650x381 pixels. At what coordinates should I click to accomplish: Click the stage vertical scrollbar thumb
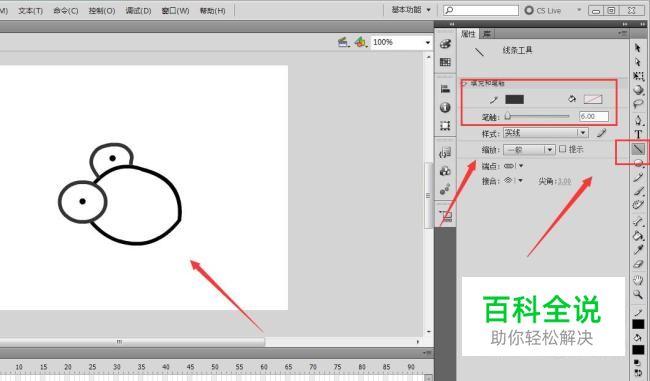[x=428, y=195]
